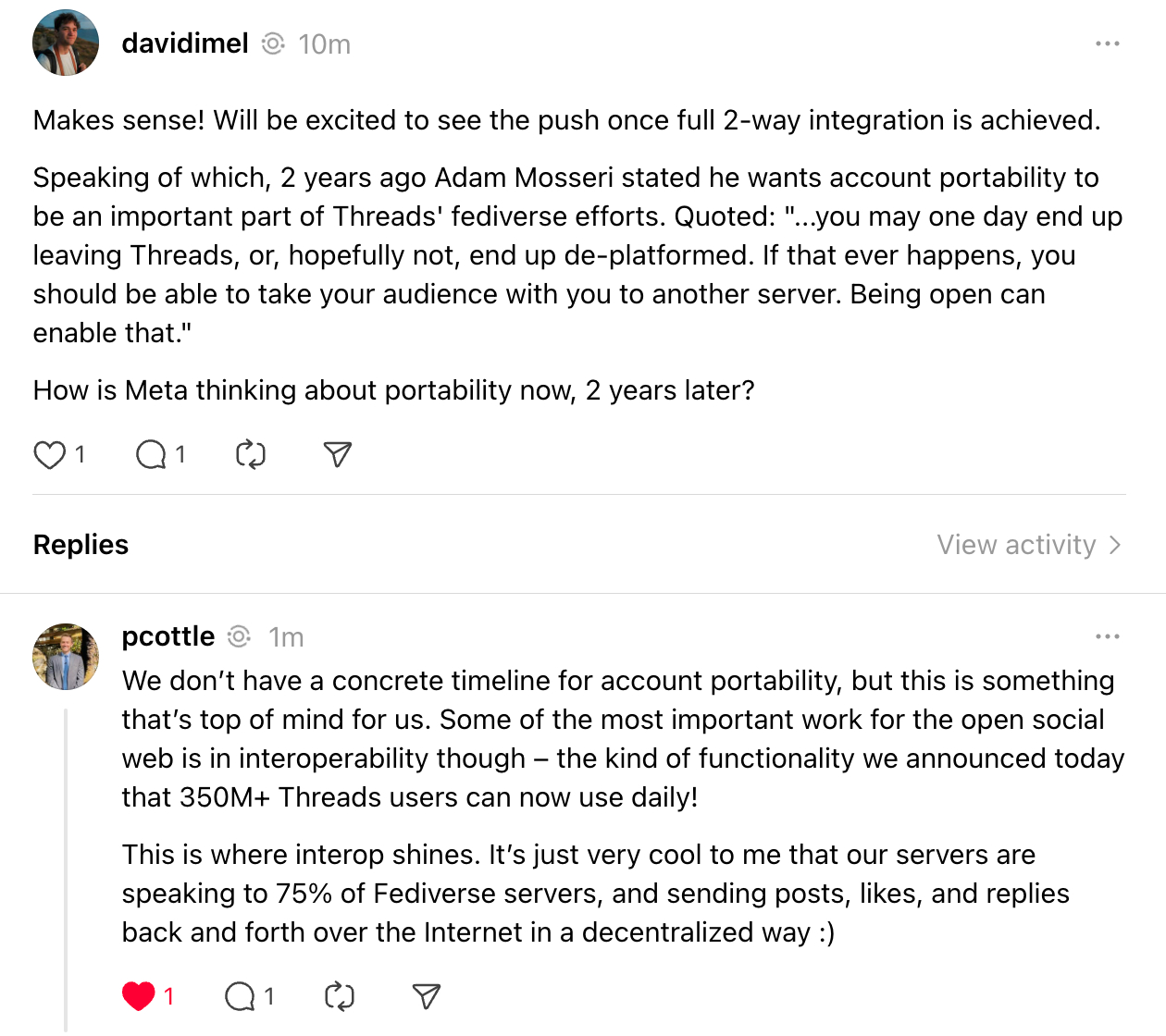Click the fediverse badge next to pcottle
The image size is (1166, 1036).
[x=240, y=636]
